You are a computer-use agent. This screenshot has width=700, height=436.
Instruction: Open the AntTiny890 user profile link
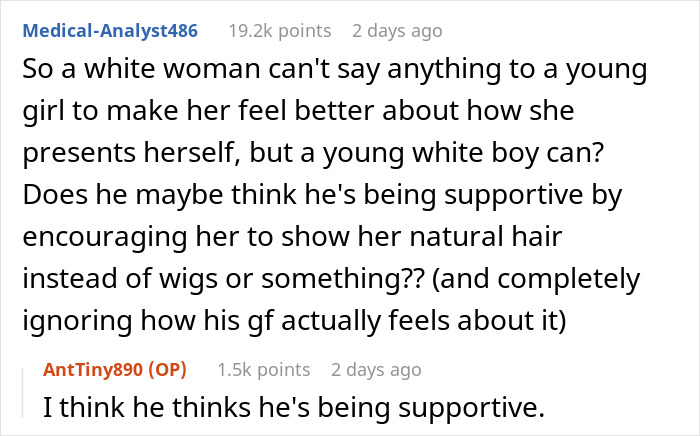point(93,370)
